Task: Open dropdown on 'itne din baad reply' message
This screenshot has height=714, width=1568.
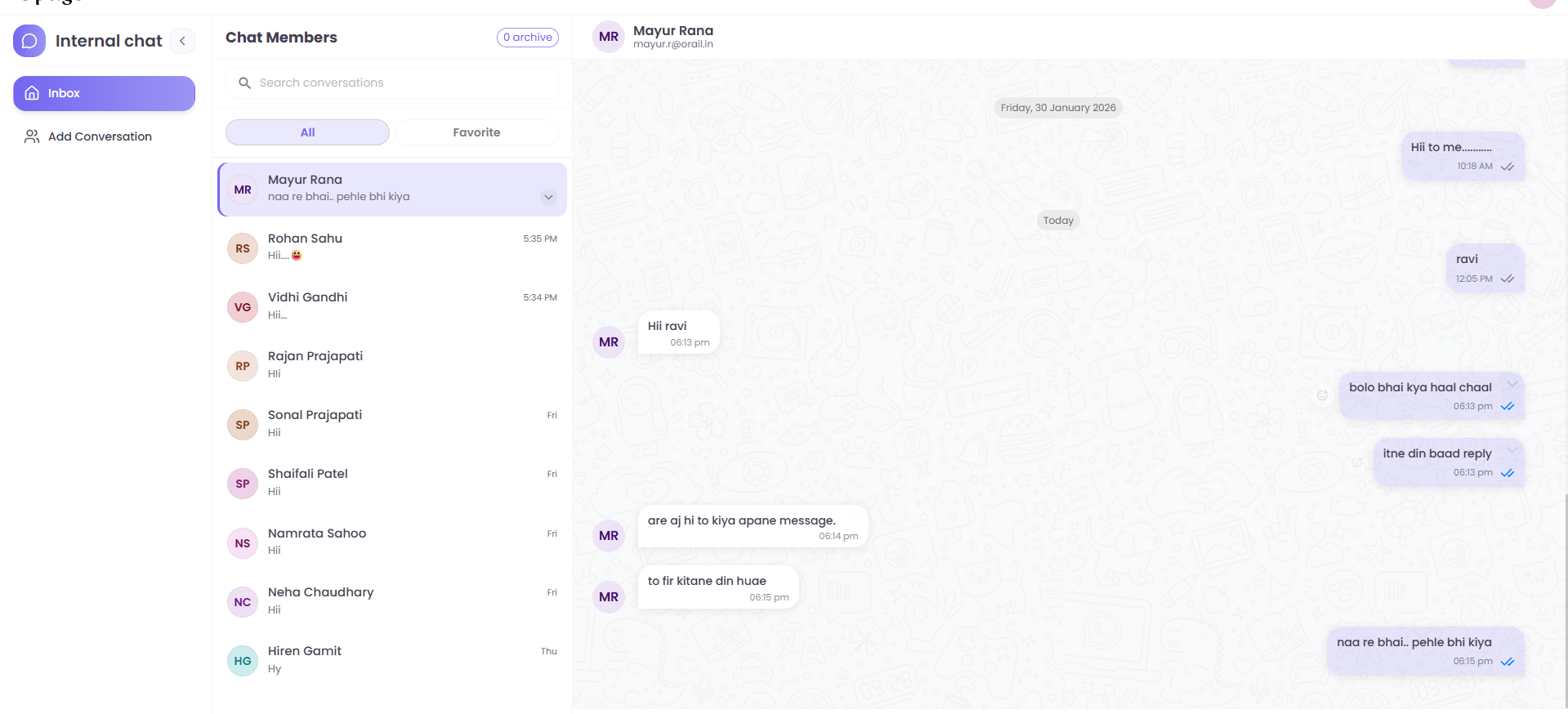Action: click(1512, 450)
